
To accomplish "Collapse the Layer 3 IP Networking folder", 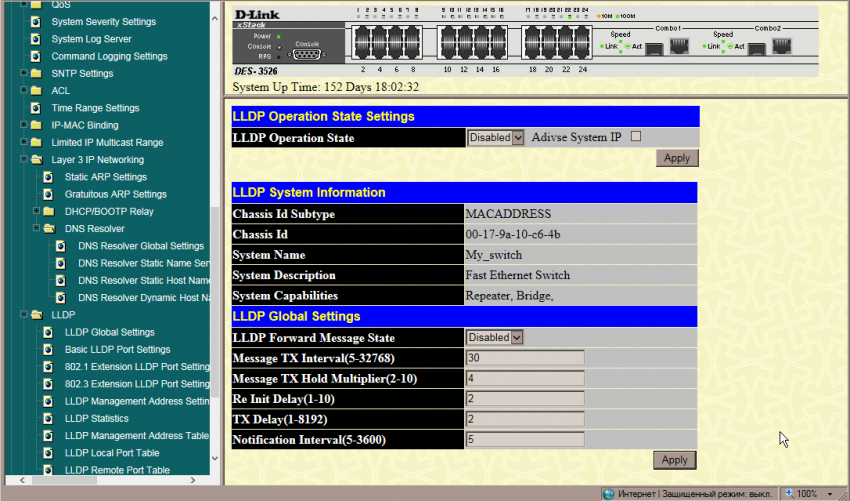I will click(22, 159).
